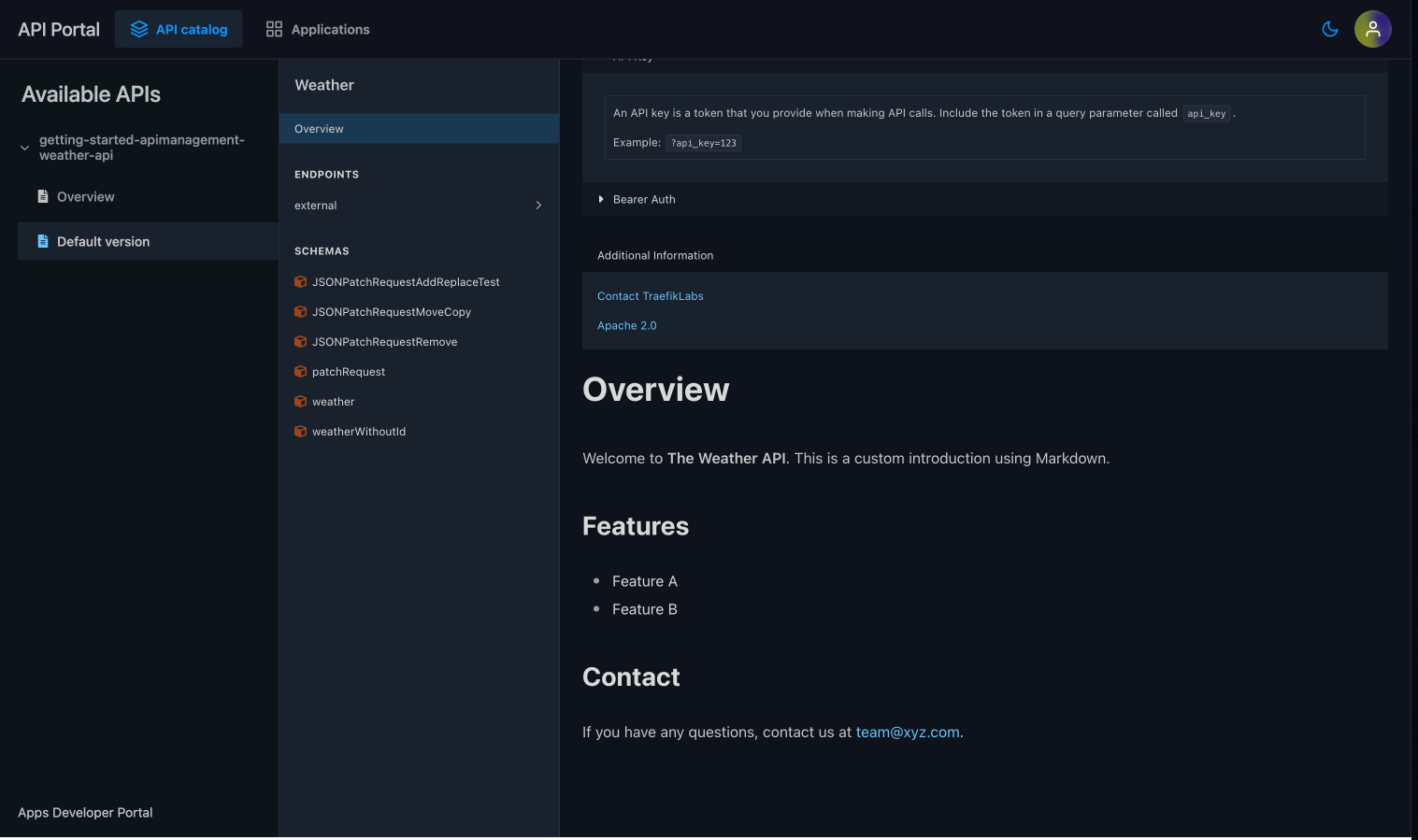Select Default version in the sidebar

tap(104, 240)
